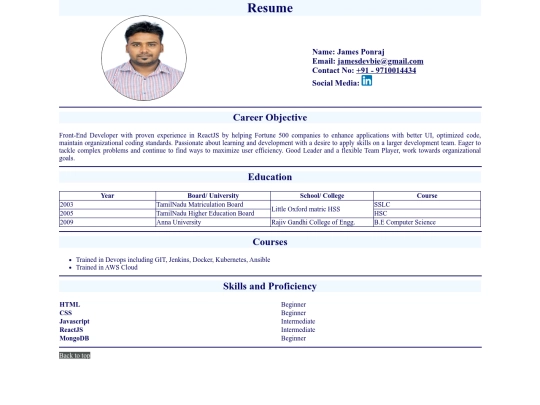540x405 pixels.
Task: Click TamilNadu Higher Education Board cell
Action: click(213, 214)
